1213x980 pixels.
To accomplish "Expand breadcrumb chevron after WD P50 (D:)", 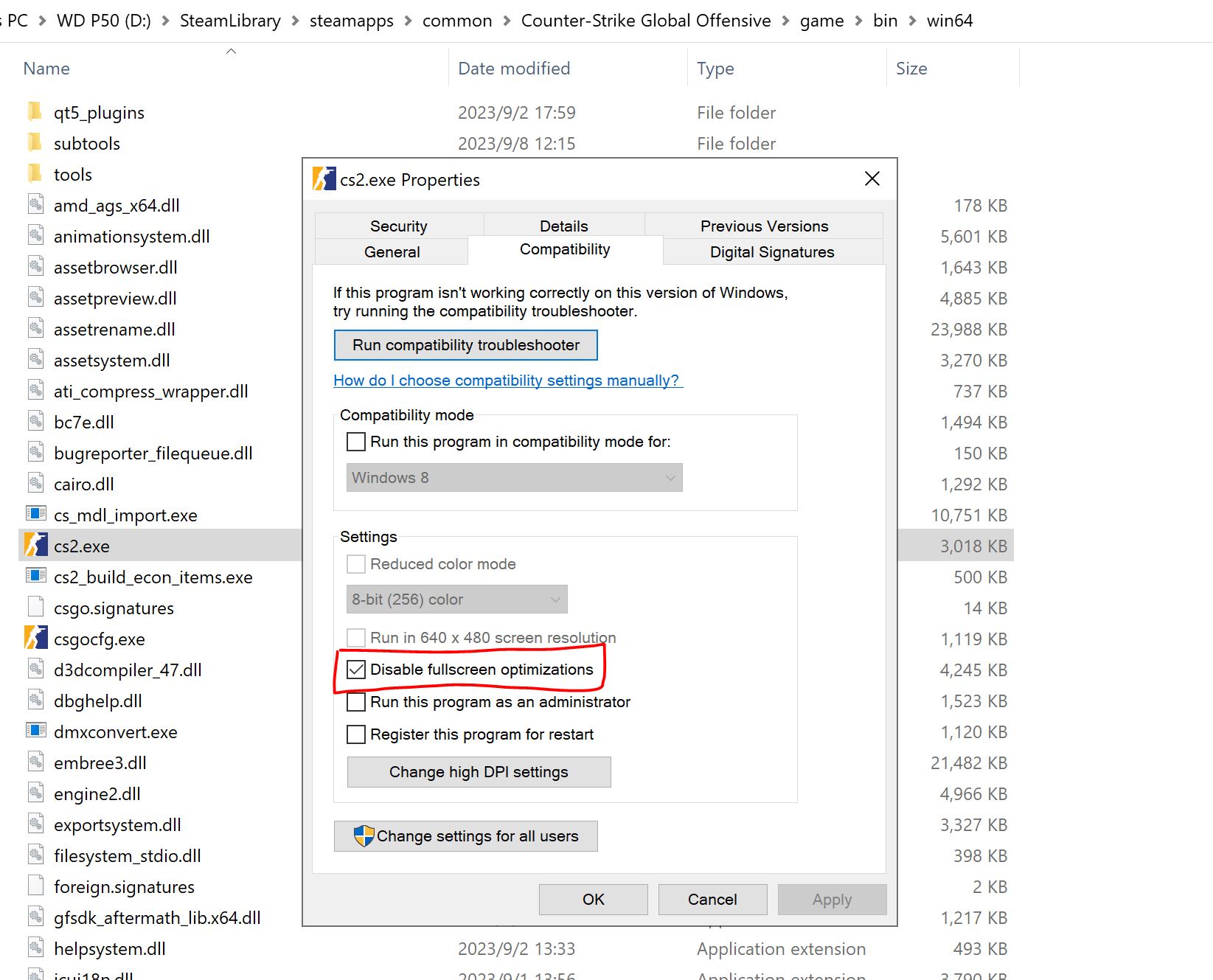I will (x=166, y=21).
